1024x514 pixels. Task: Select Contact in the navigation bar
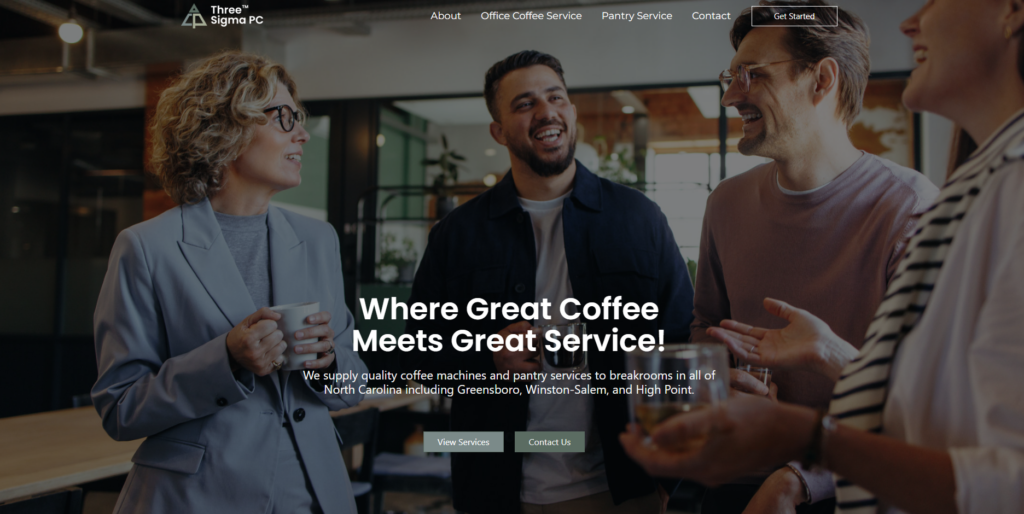pos(711,16)
